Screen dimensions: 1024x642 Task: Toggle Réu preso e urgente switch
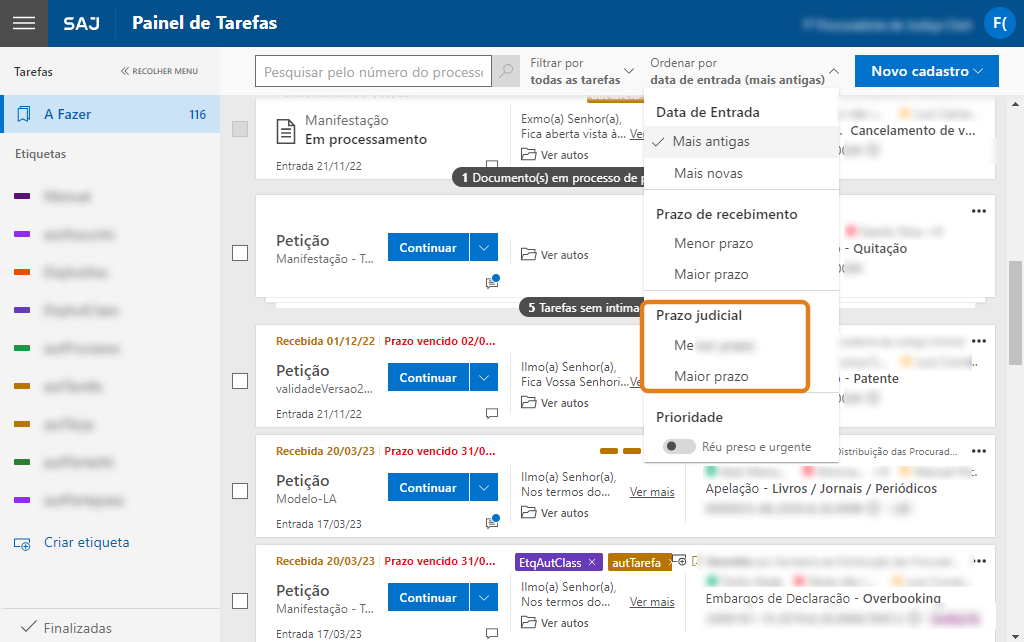tap(680, 447)
